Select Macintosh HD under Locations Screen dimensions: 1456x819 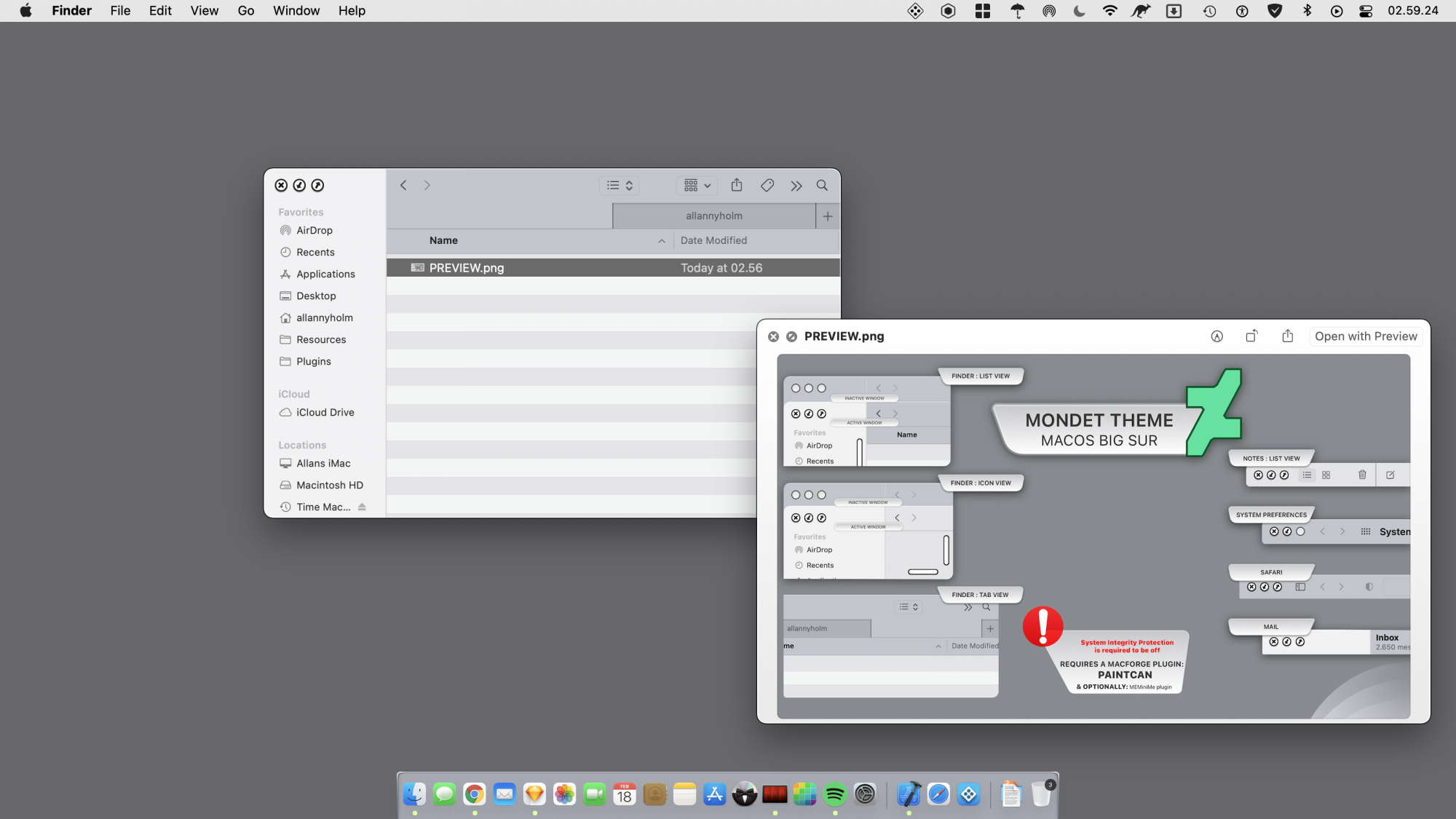coord(330,485)
